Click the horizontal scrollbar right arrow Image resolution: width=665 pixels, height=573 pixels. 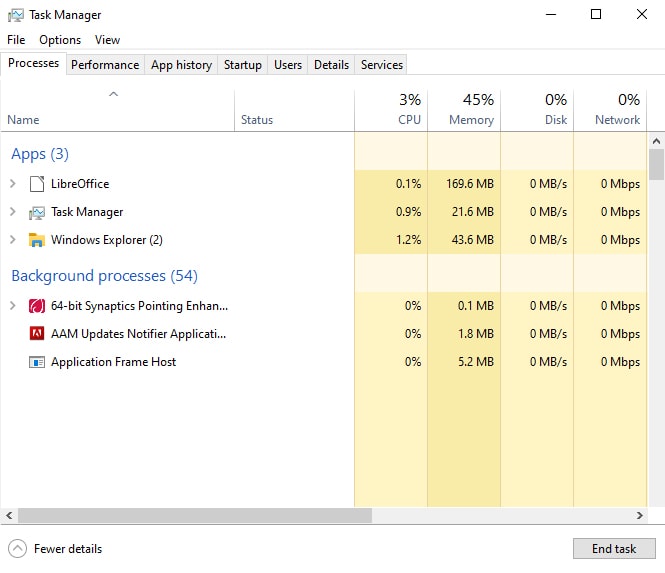click(x=640, y=515)
